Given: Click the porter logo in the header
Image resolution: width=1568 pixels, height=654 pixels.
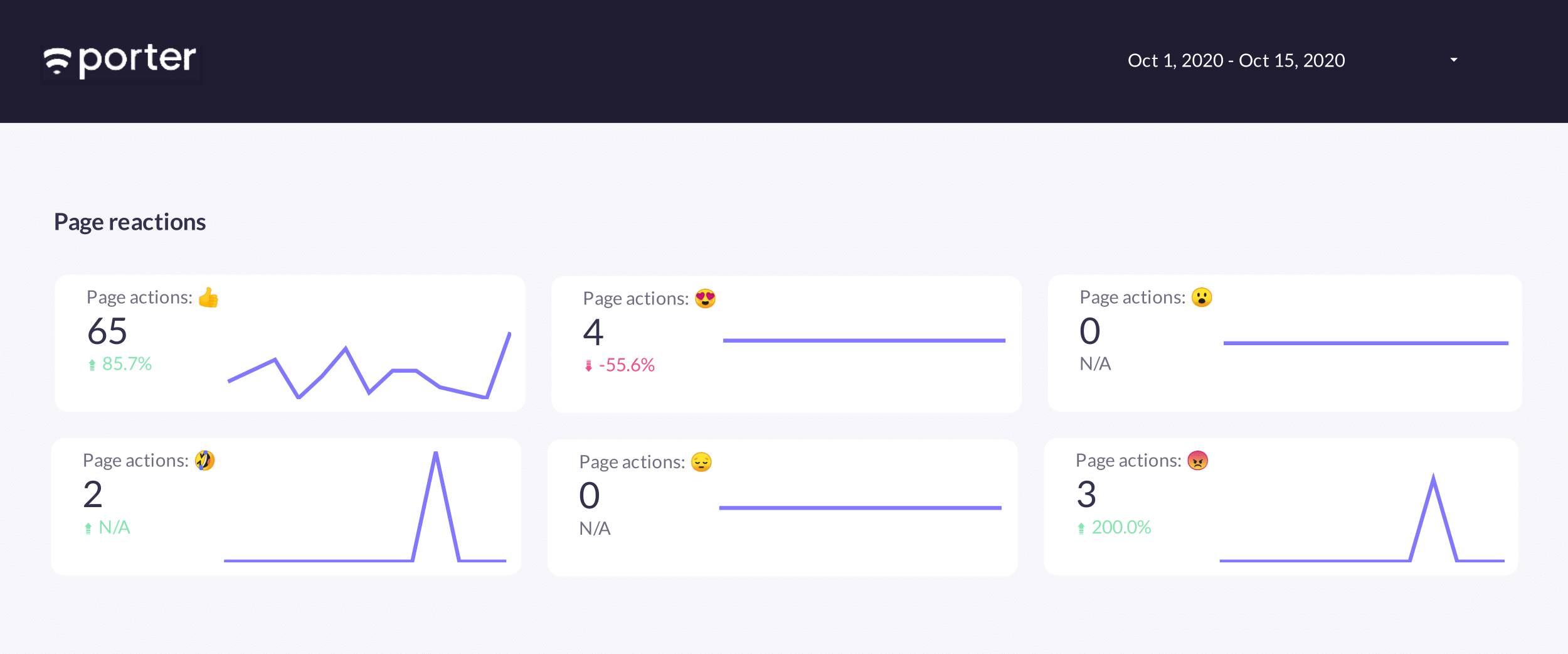Looking at the screenshot, I should (120, 61).
